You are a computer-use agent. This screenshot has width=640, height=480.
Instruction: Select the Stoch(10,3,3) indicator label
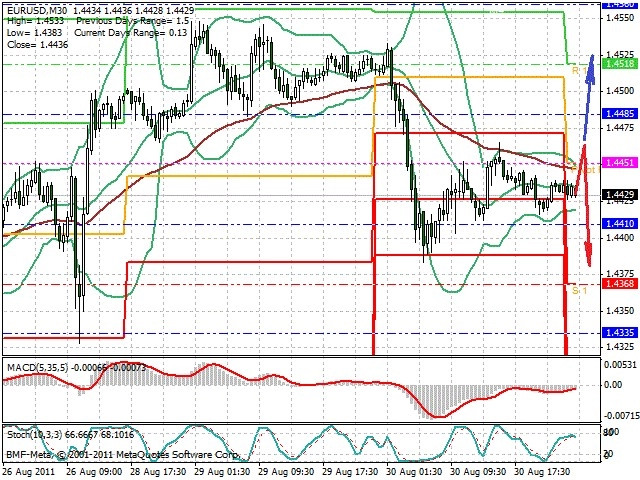coord(35,435)
